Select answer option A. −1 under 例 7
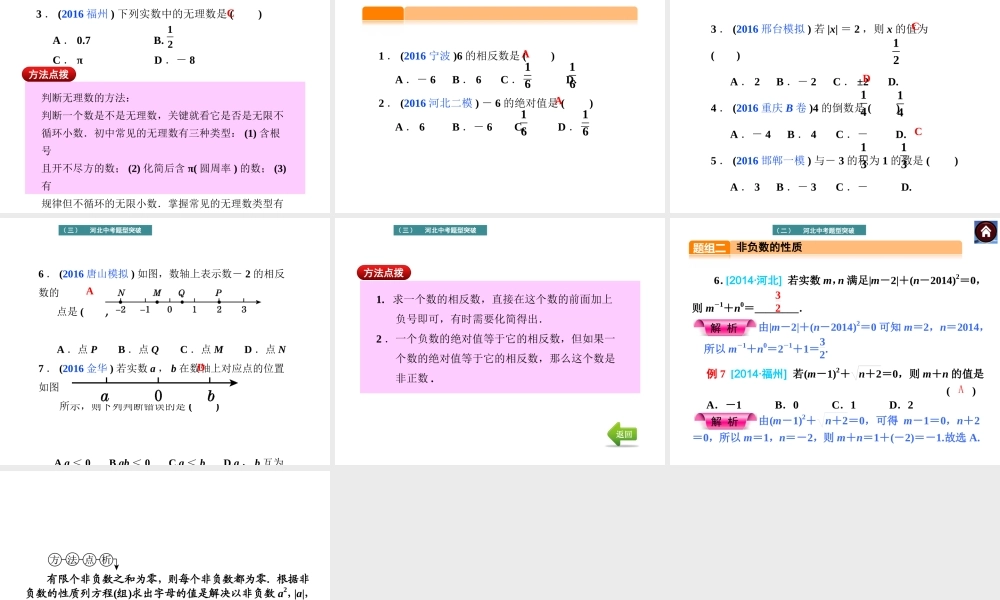Image resolution: width=1000 pixels, height=600 pixels. [x=724, y=405]
